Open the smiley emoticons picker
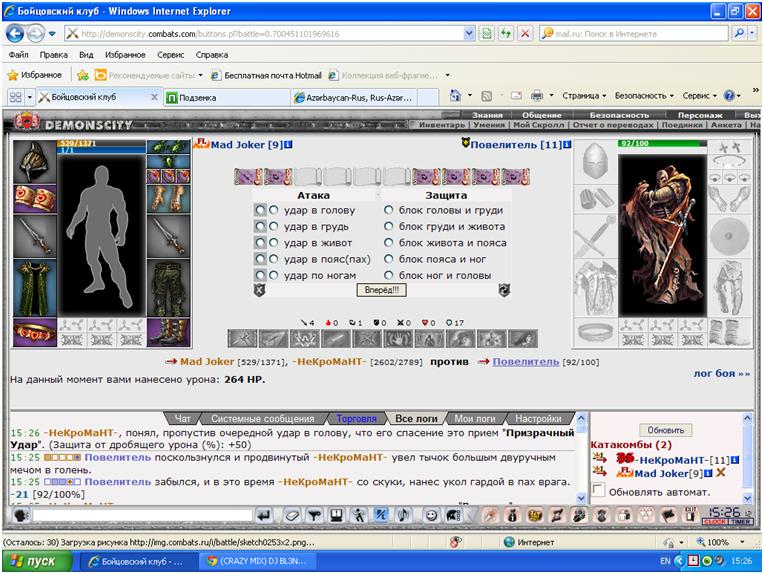Screen dimensions: 764x574 (x=431, y=516)
